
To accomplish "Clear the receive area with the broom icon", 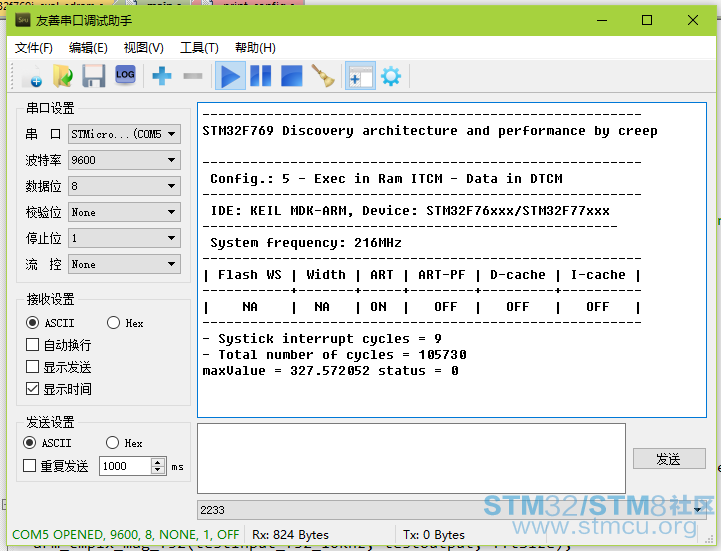I will 323,76.
